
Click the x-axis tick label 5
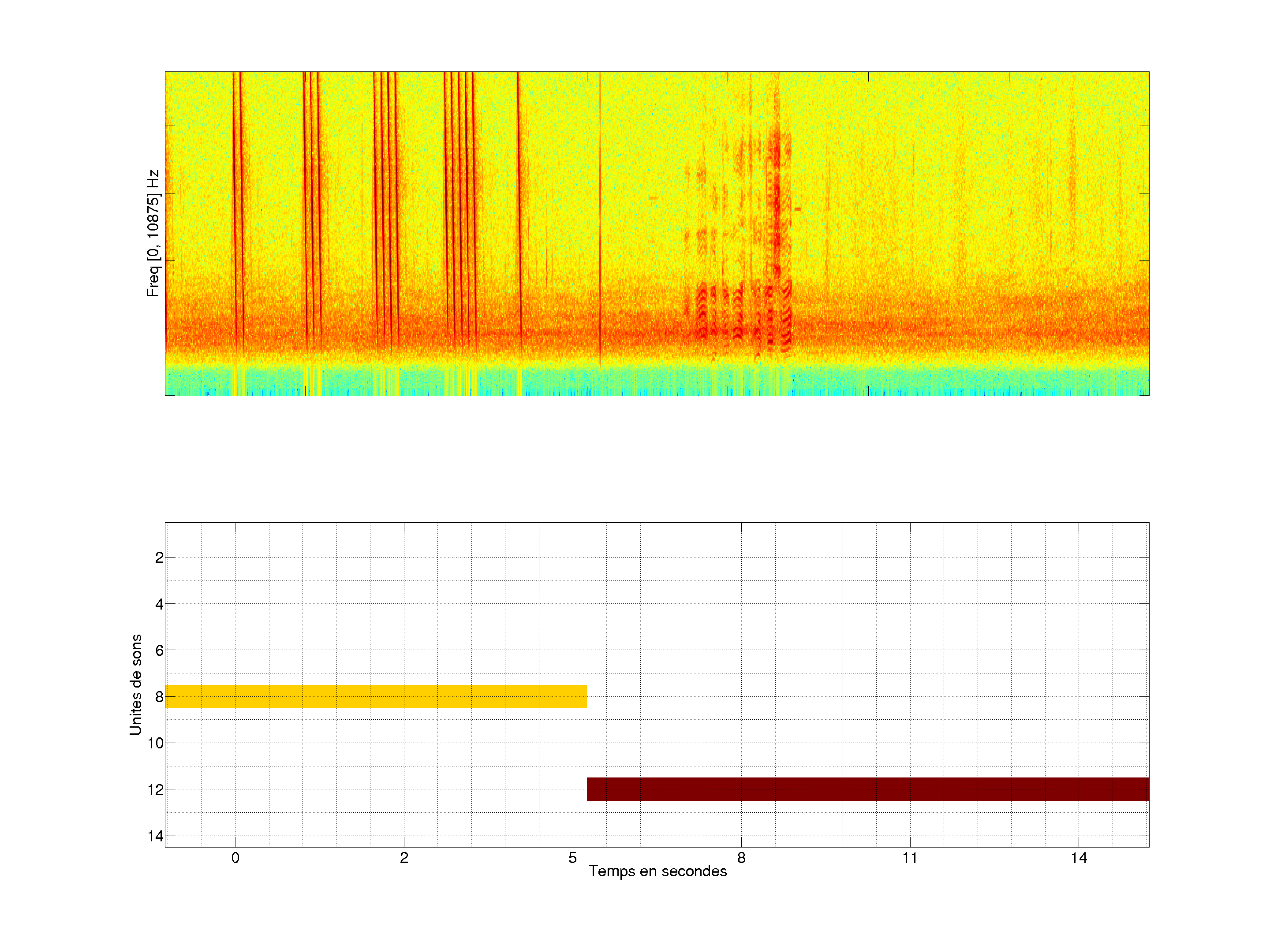[x=572, y=858]
